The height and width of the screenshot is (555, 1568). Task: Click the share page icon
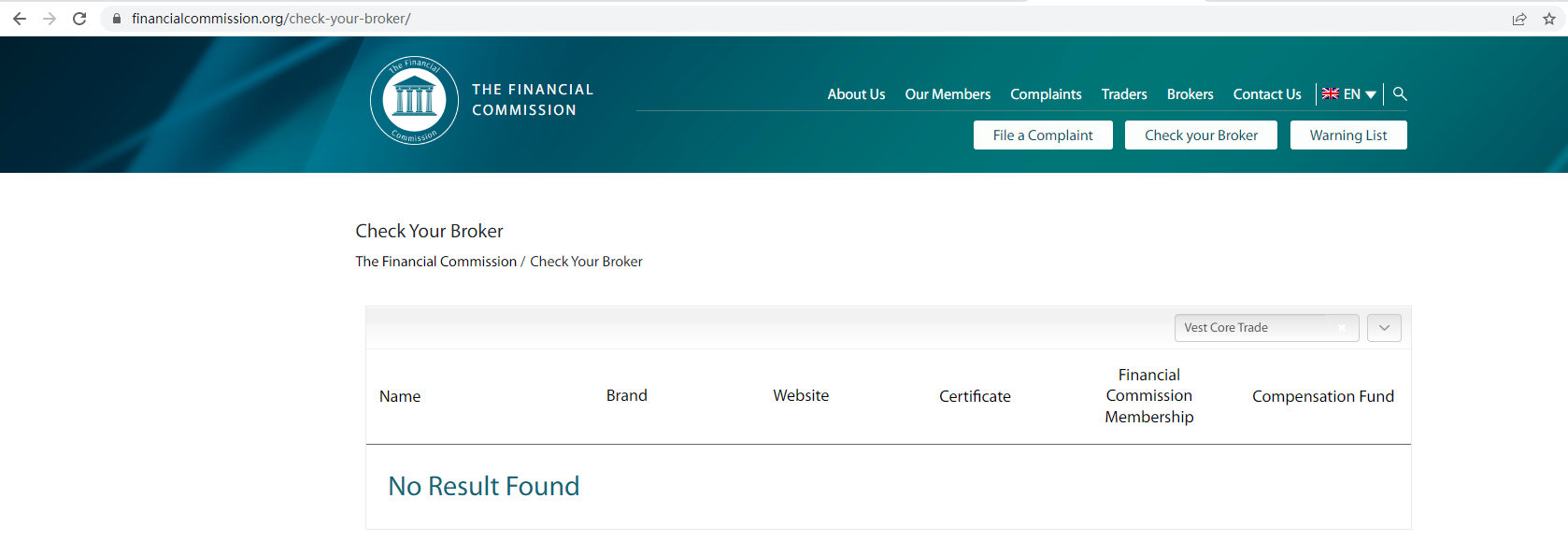(x=1519, y=19)
